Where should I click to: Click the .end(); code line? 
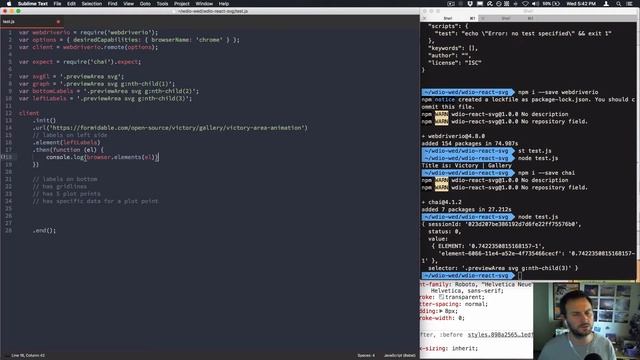[x=44, y=231]
